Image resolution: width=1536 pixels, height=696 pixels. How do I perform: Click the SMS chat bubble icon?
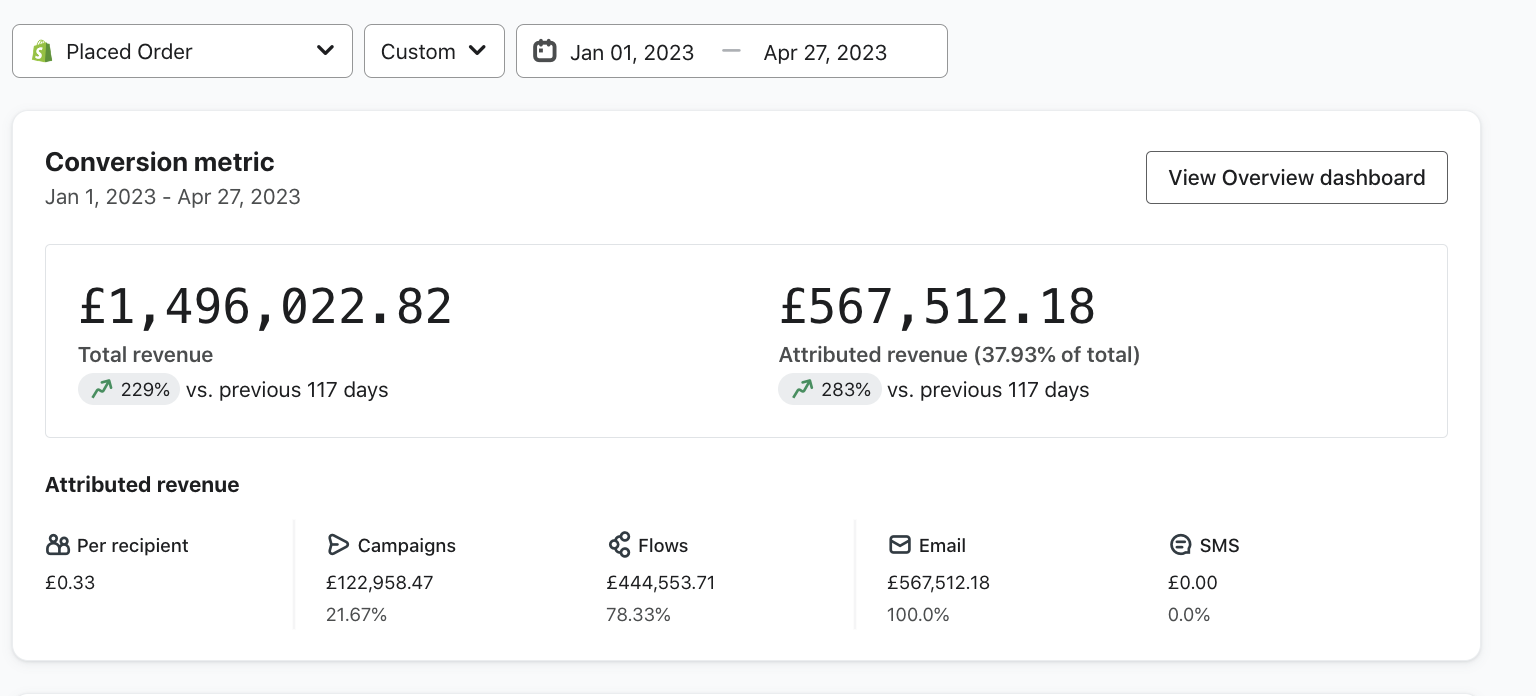pos(1180,545)
